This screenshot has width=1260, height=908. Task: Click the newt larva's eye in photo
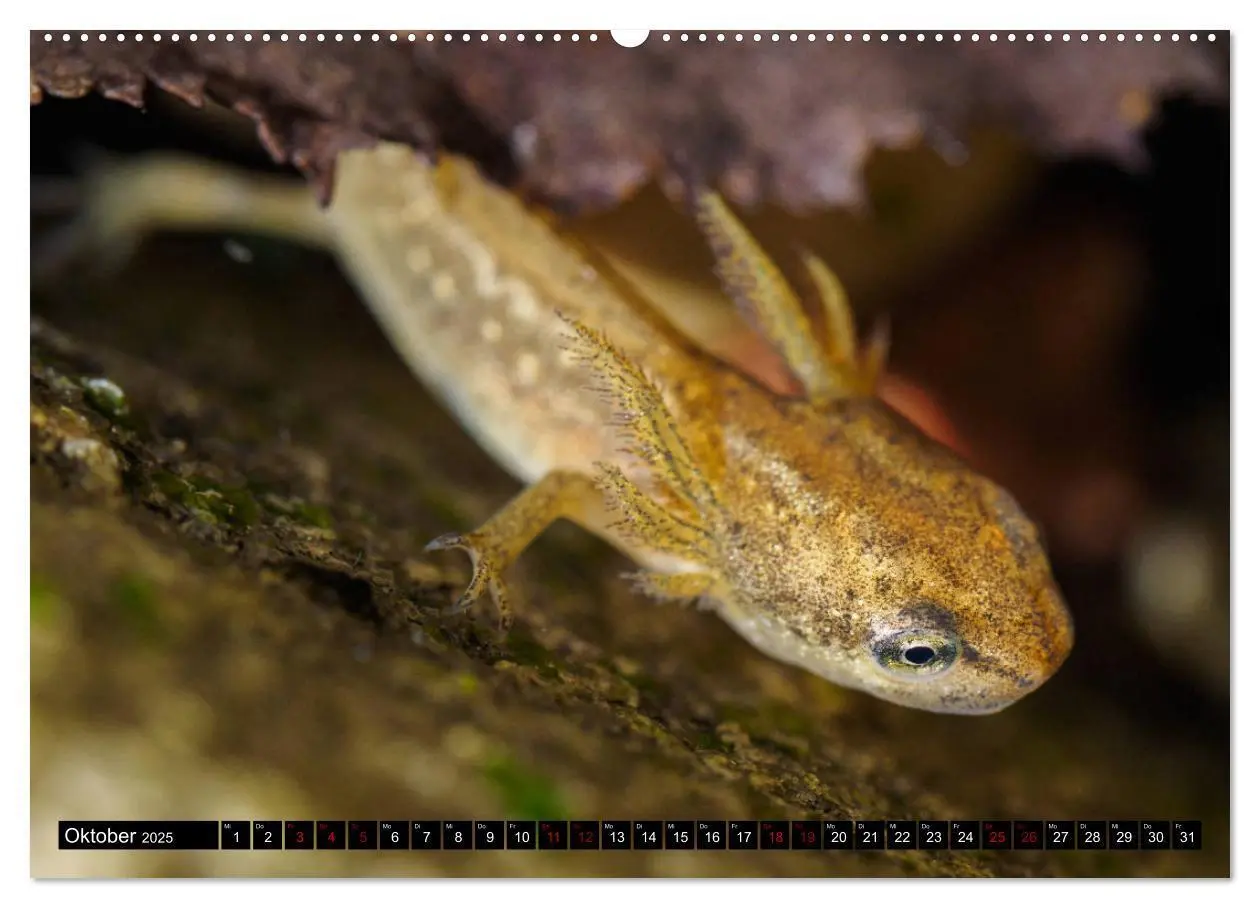[917, 654]
